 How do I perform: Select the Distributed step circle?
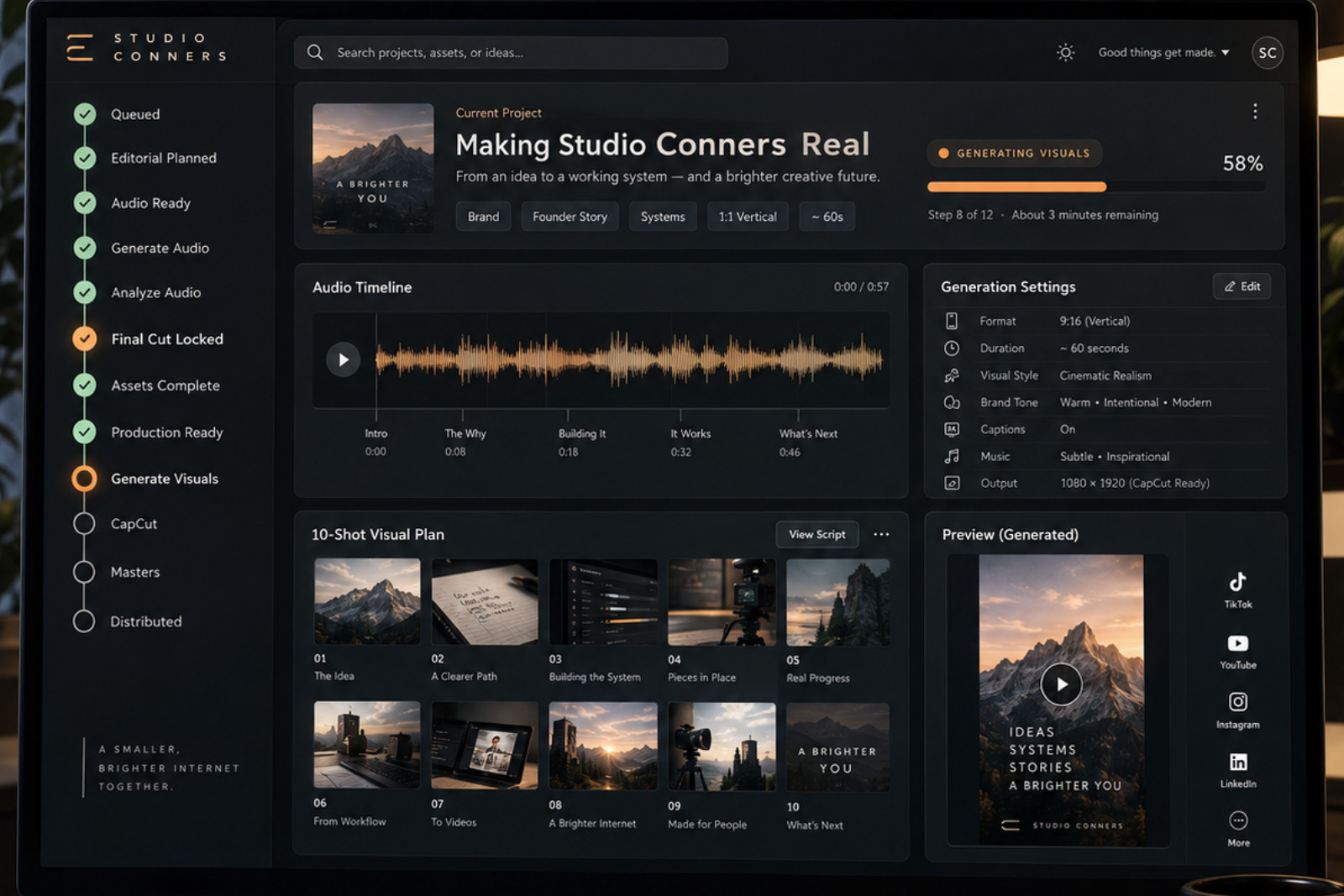[x=84, y=621]
